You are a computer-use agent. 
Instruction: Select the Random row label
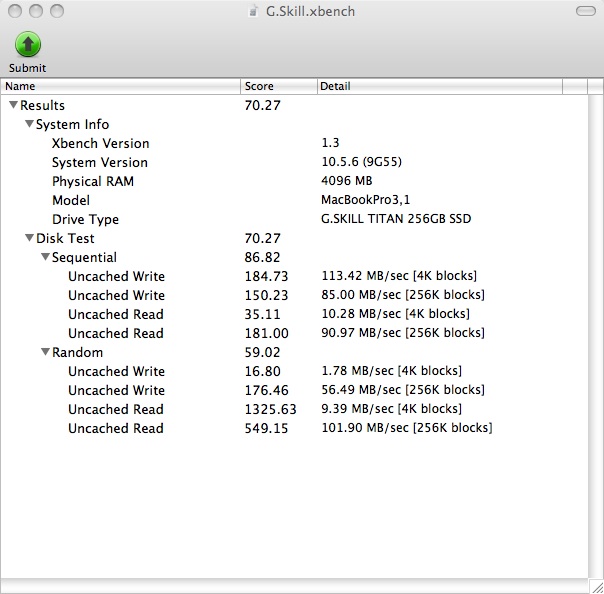point(77,352)
